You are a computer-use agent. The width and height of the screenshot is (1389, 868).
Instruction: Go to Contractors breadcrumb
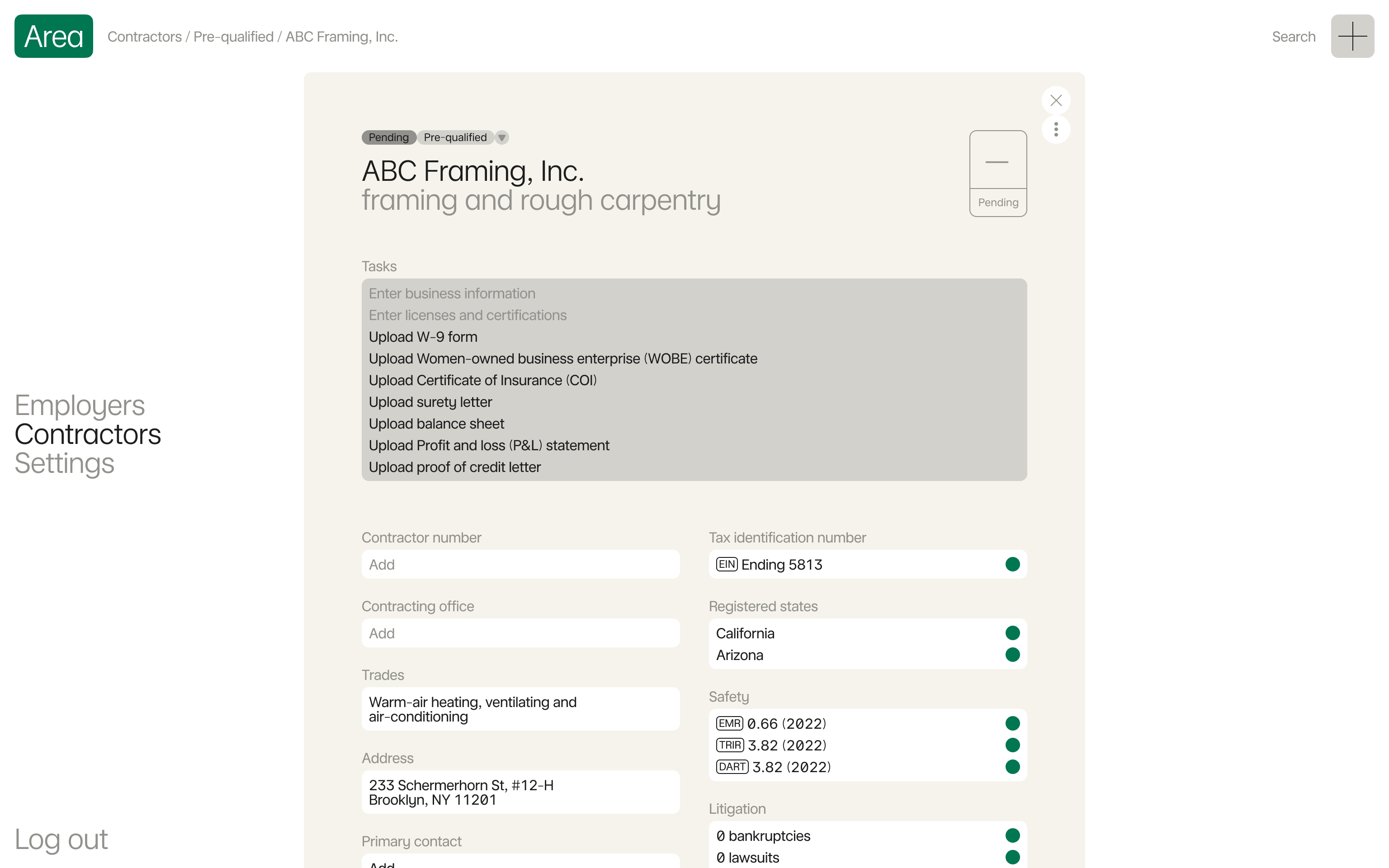coord(145,37)
